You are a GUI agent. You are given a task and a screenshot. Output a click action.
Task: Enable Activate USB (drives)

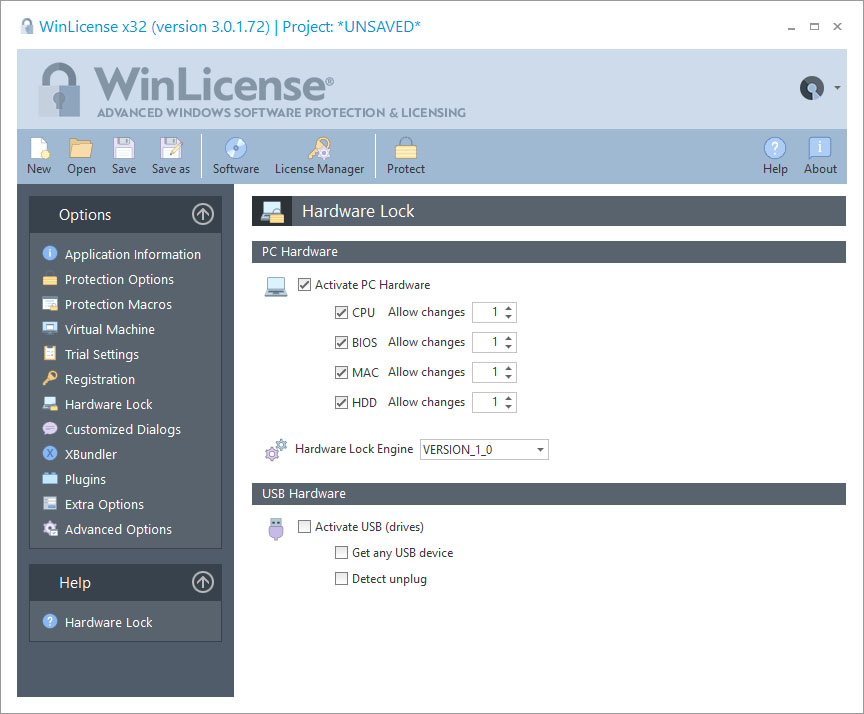click(x=304, y=527)
